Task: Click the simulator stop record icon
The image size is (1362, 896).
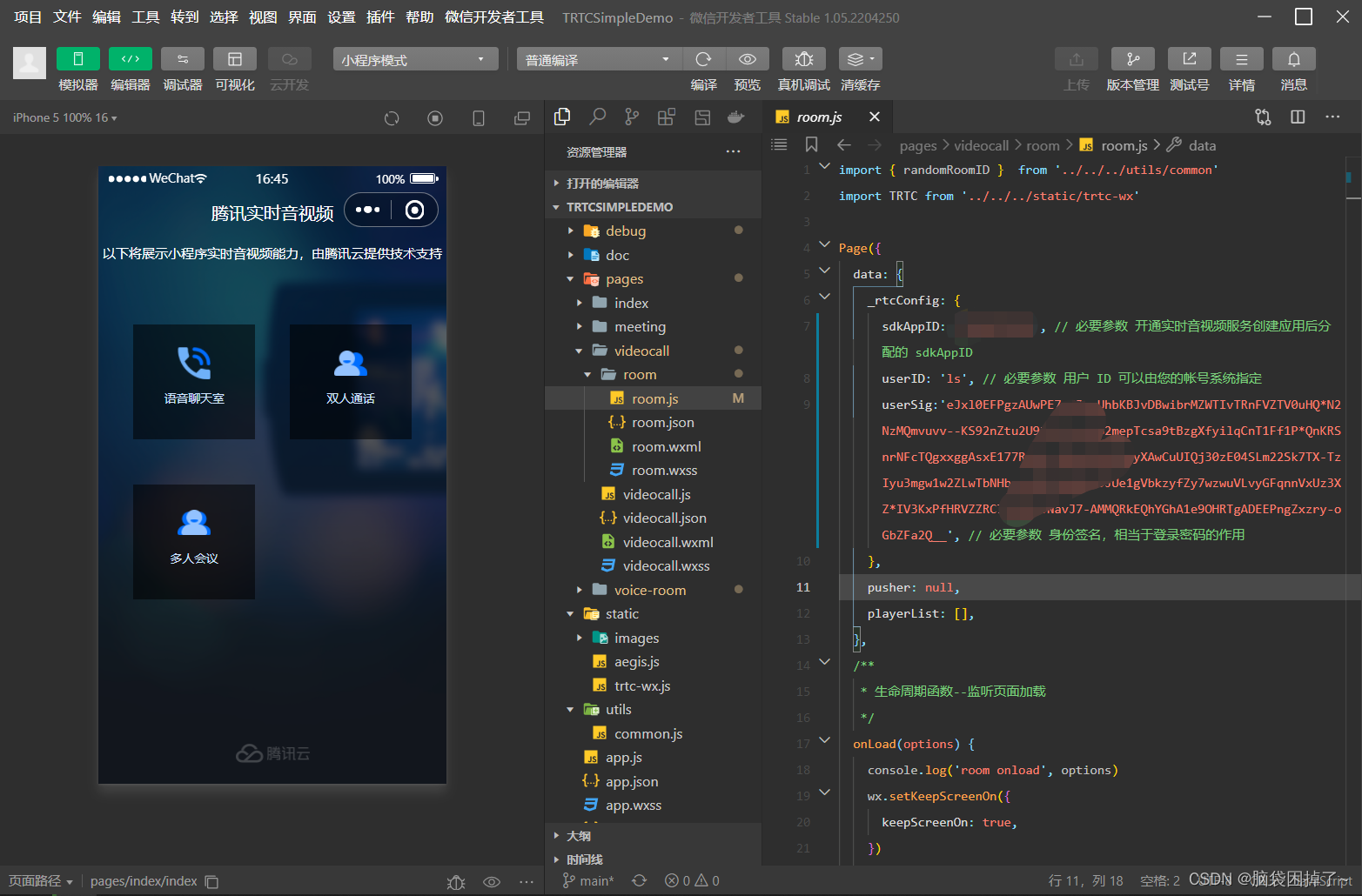Action: [435, 118]
